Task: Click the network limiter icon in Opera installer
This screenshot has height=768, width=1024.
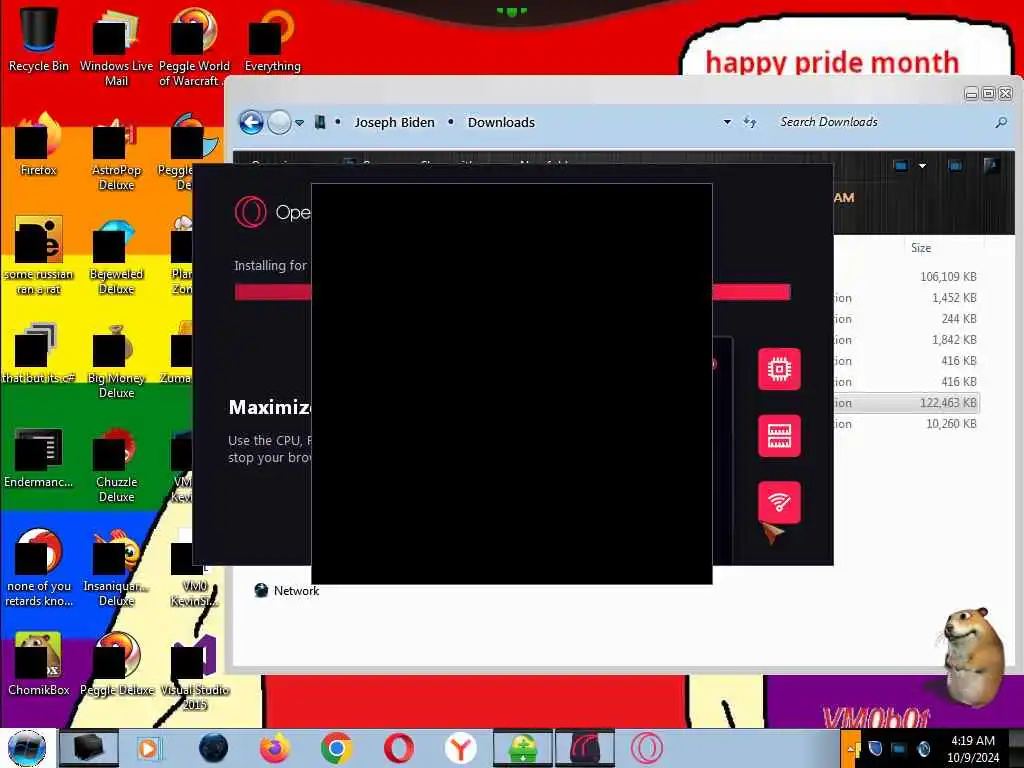Action: coord(779,502)
